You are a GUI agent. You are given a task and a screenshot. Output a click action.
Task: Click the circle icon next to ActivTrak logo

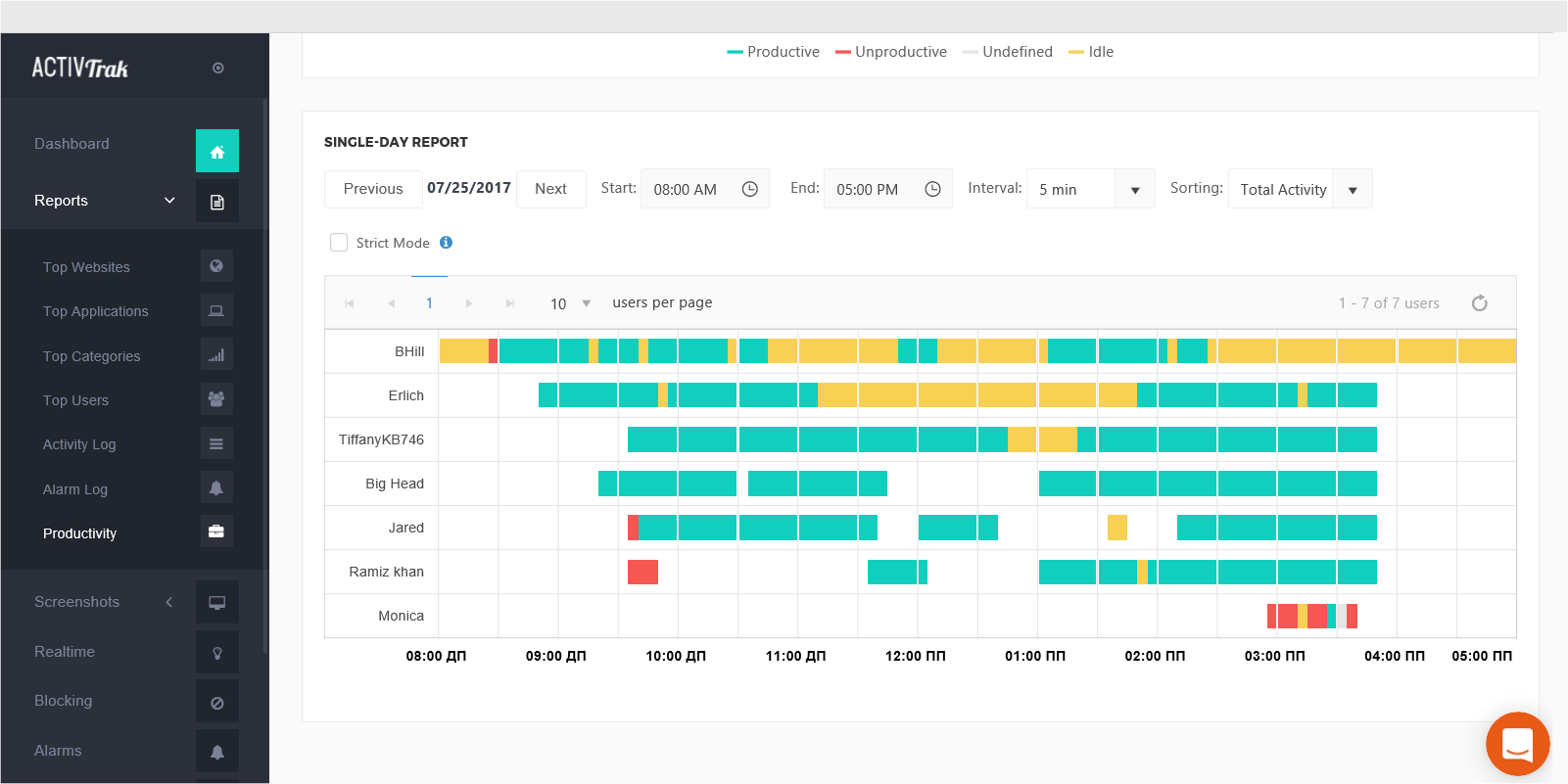point(218,68)
